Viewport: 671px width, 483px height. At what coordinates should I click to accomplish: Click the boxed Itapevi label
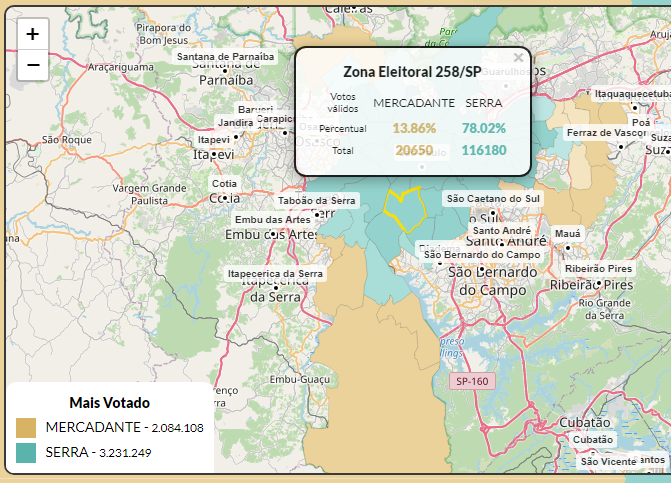(214, 140)
